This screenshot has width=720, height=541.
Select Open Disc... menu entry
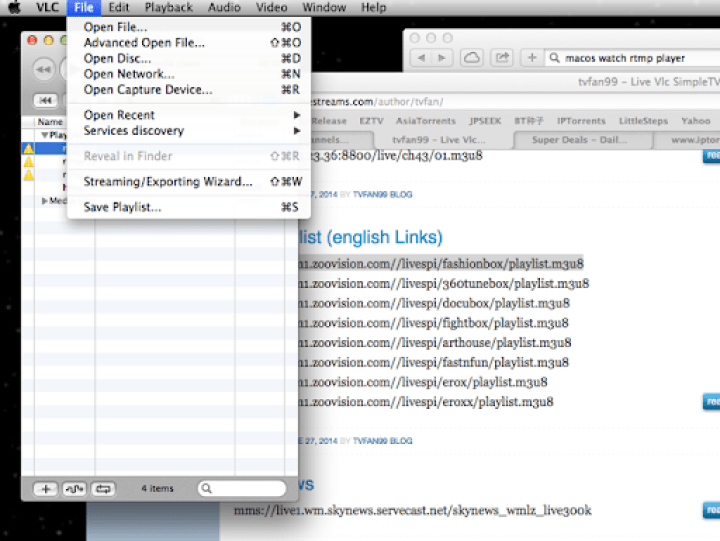coord(189,58)
